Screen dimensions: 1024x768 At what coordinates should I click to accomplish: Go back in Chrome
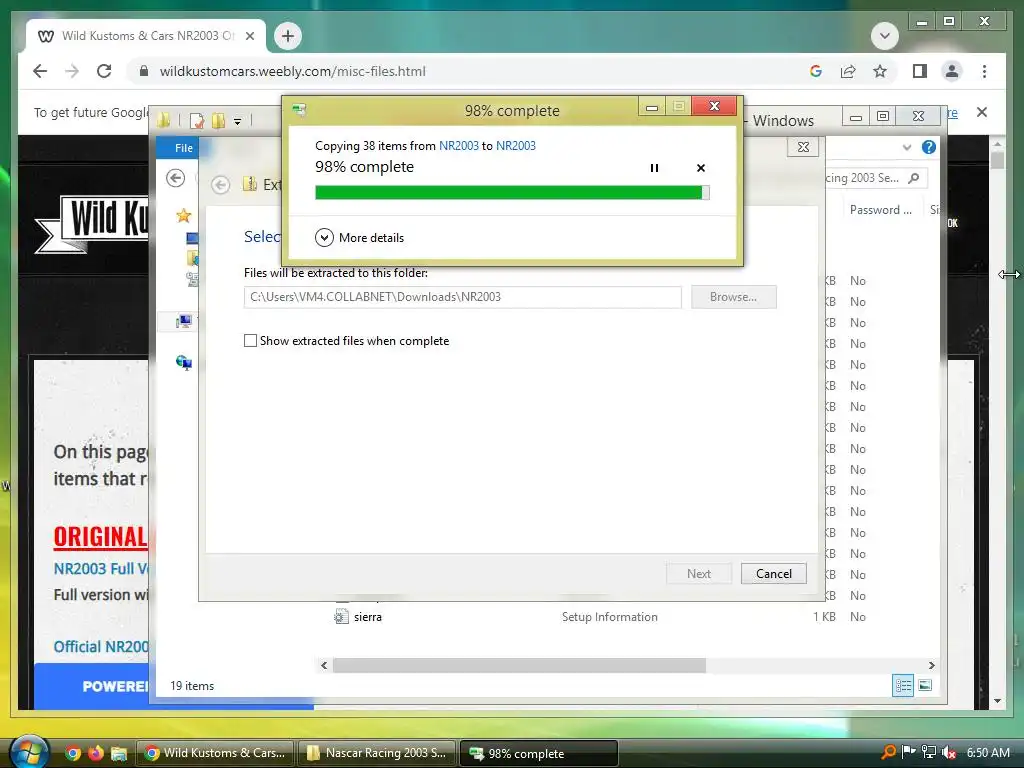click(x=40, y=71)
